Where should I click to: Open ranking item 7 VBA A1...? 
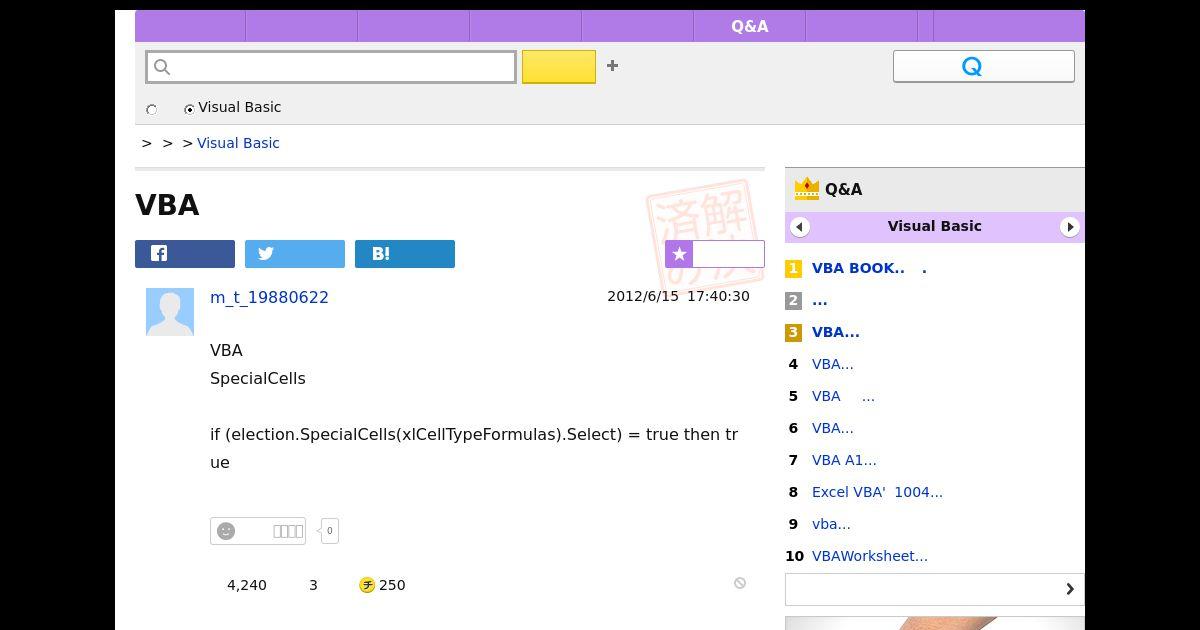pyautogui.click(x=844, y=460)
